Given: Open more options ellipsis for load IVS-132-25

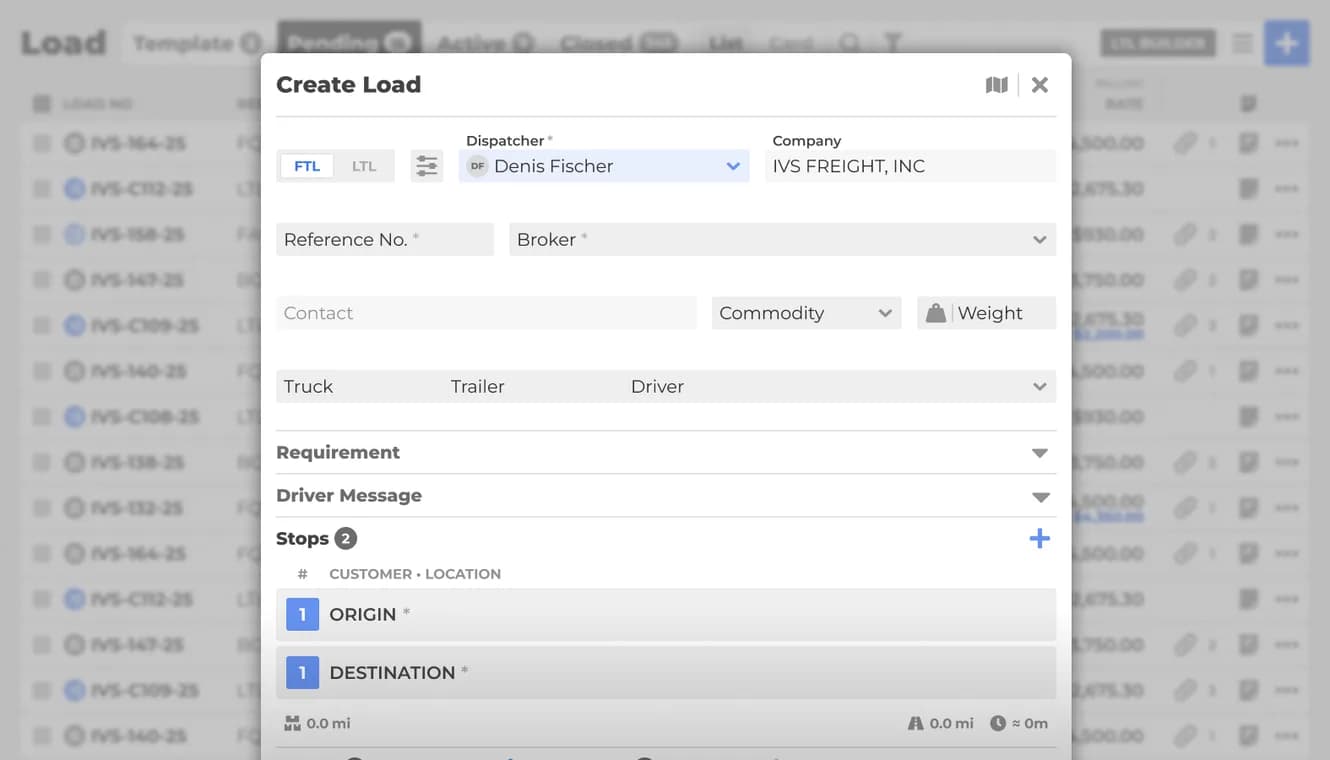Looking at the screenshot, I should 1287,508.
